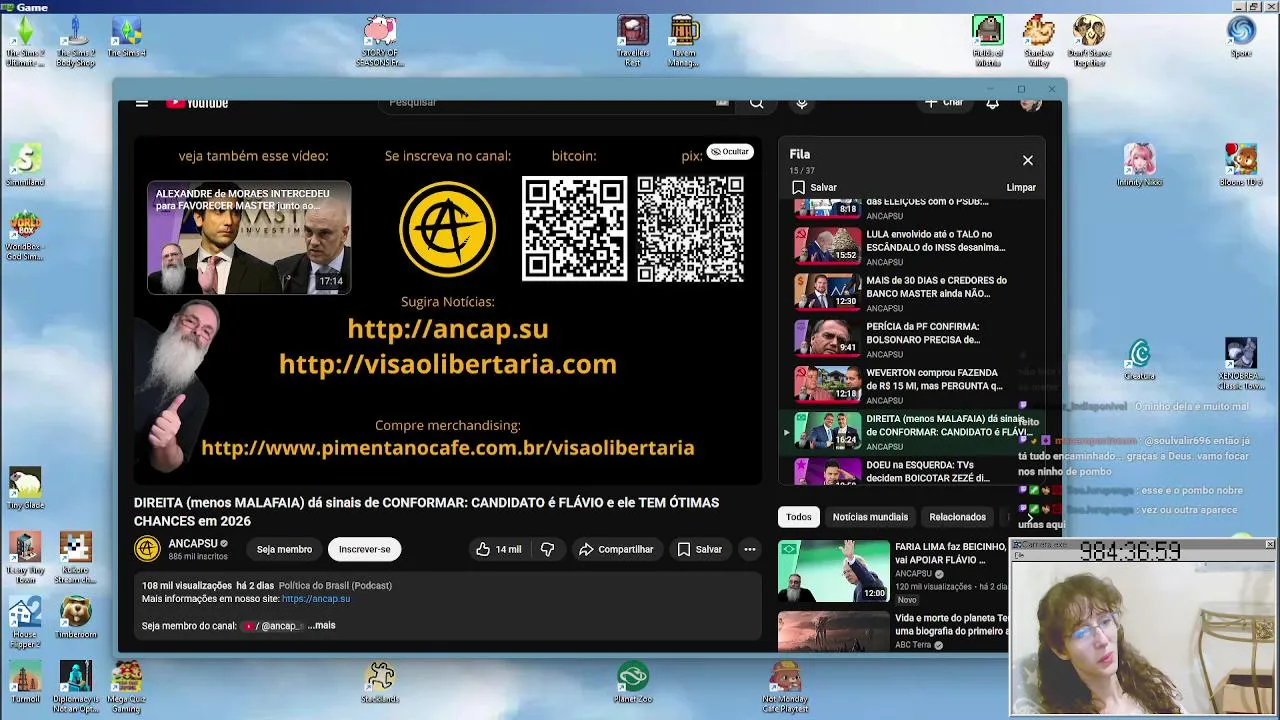The width and height of the screenshot is (1280, 720).
Task: Clear the queue with Limpar
Action: [x=1021, y=187]
